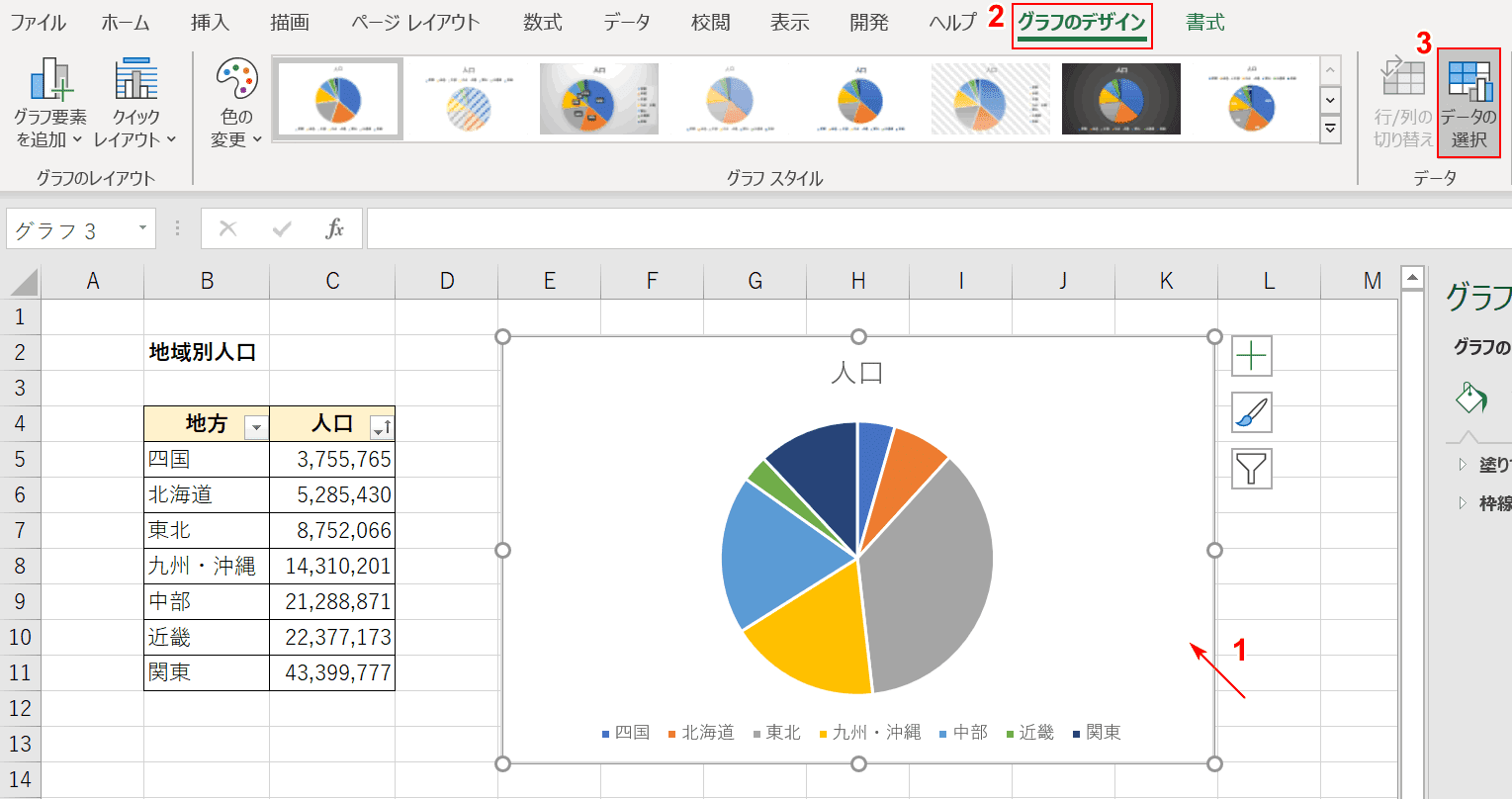The width and height of the screenshot is (1512, 799).
Task: Switch to the 校閲 tab
Action: pyautogui.click(x=711, y=23)
